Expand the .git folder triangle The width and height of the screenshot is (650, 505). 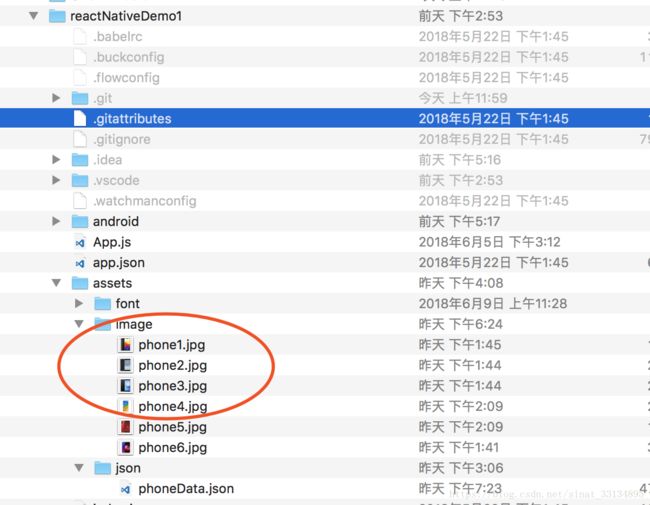tap(56, 98)
